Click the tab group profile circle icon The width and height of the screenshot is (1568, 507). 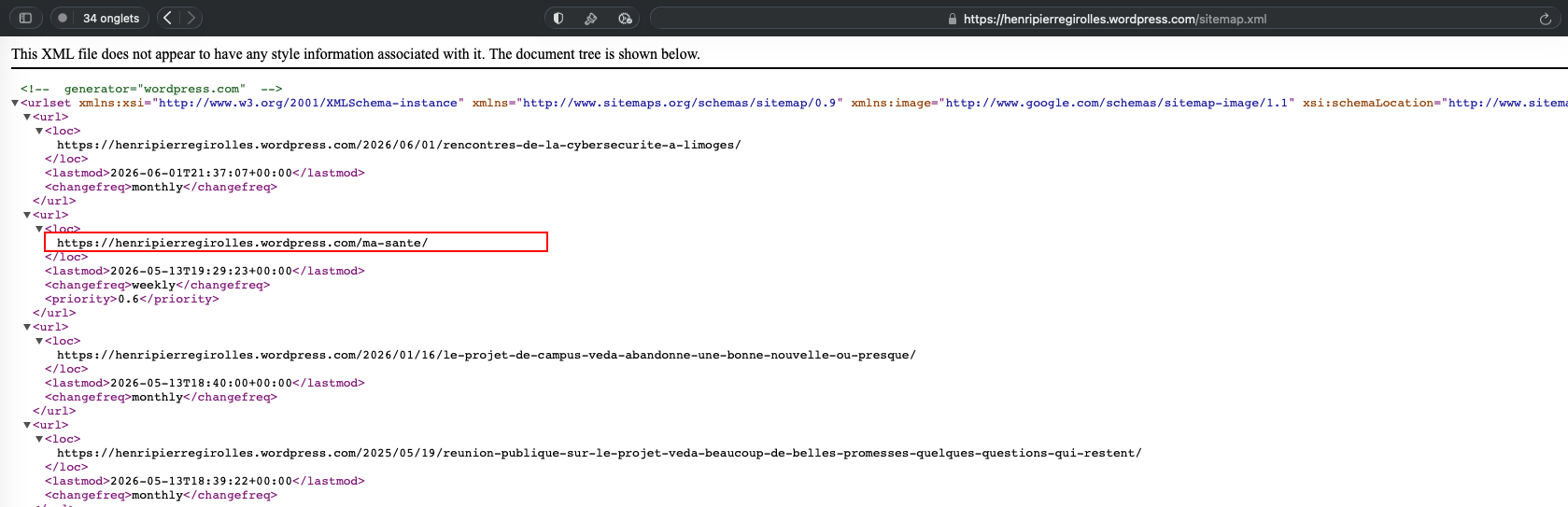[63, 18]
